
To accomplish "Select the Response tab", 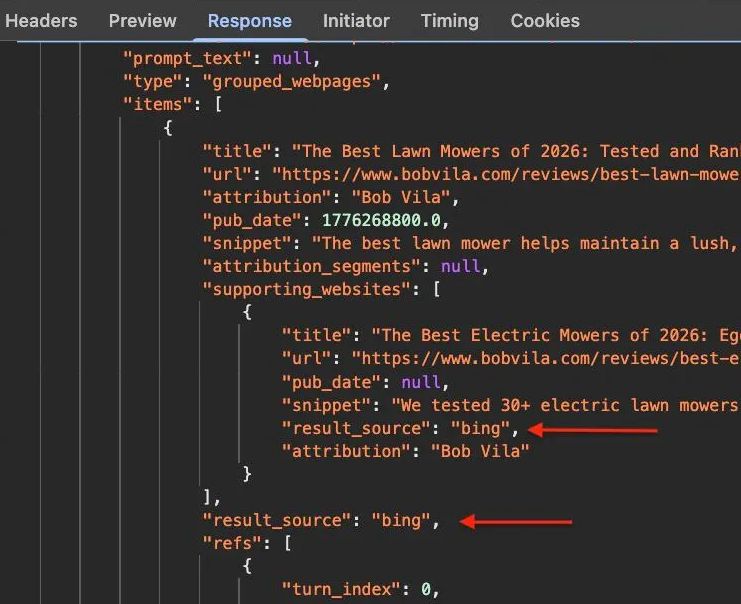I will (x=250, y=21).
